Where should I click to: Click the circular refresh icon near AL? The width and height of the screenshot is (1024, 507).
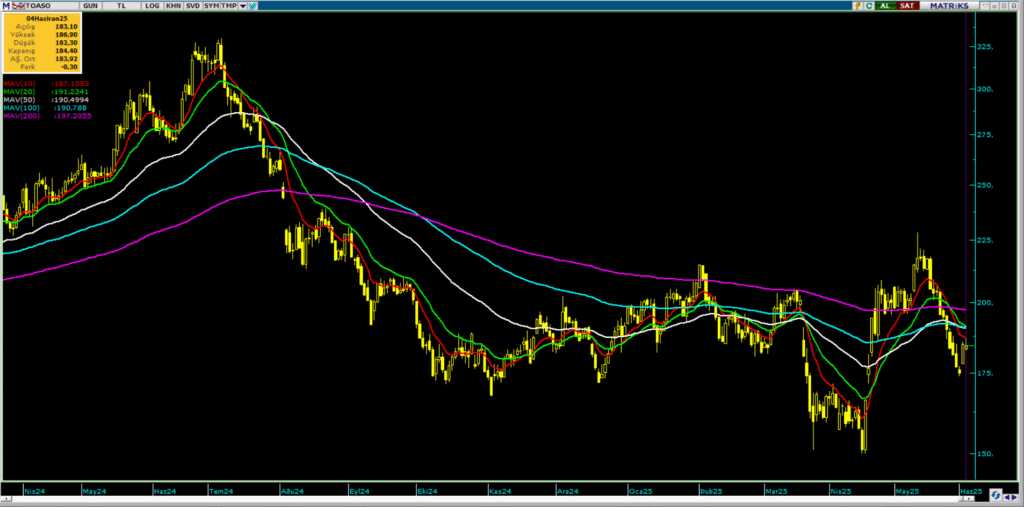(x=869, y=6)
